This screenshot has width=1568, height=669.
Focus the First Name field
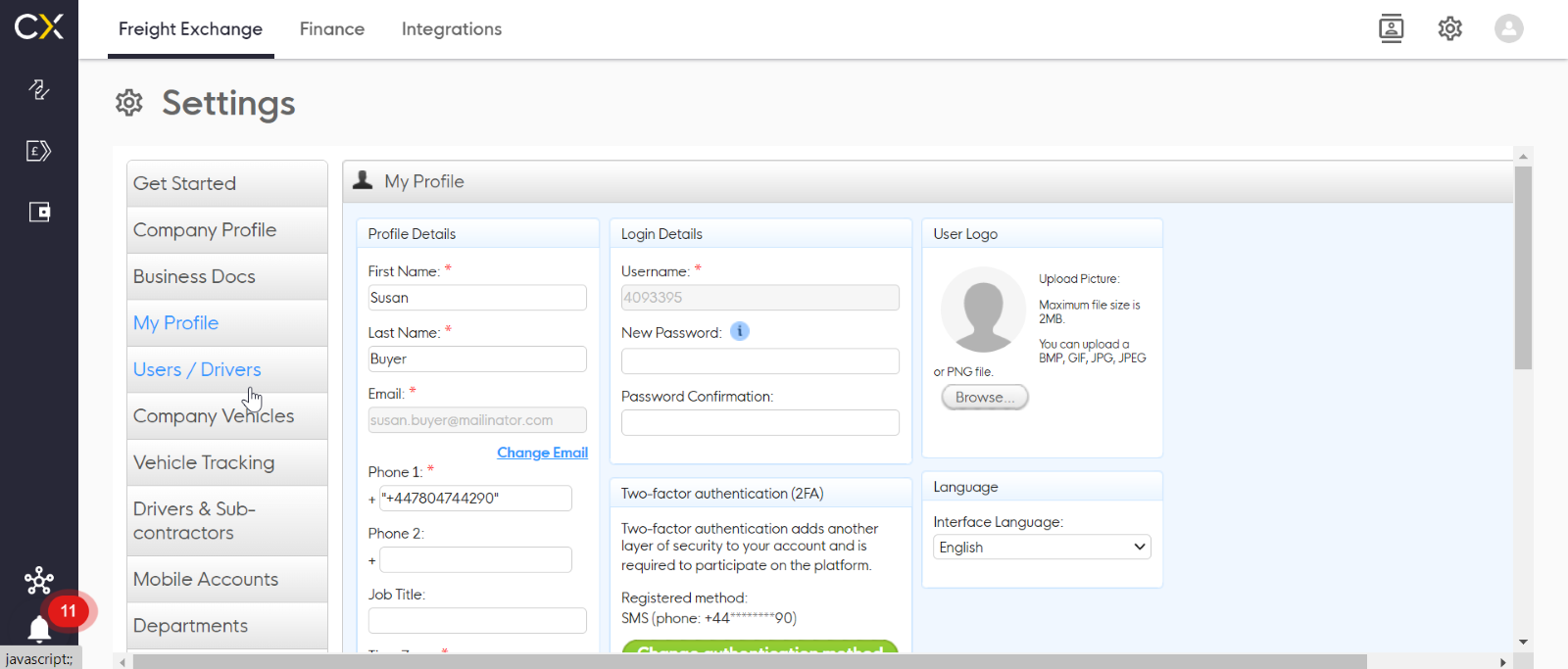[x=477, y=298]
